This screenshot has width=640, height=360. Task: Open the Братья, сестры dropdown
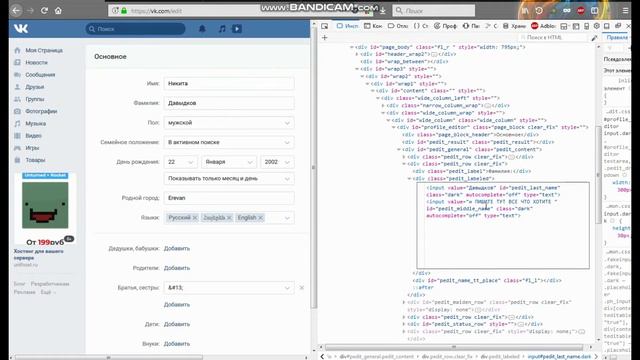229,288
